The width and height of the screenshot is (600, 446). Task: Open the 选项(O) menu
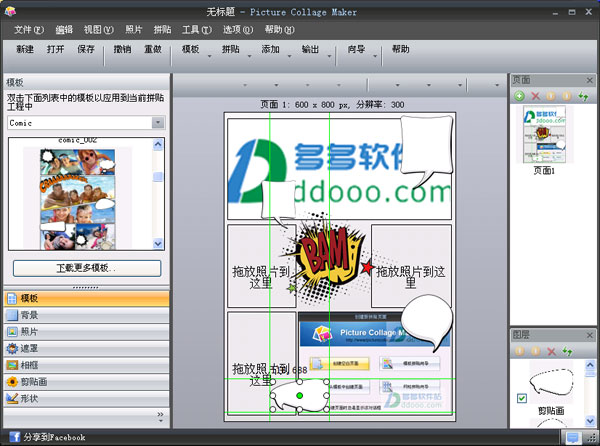pos(238,29)
